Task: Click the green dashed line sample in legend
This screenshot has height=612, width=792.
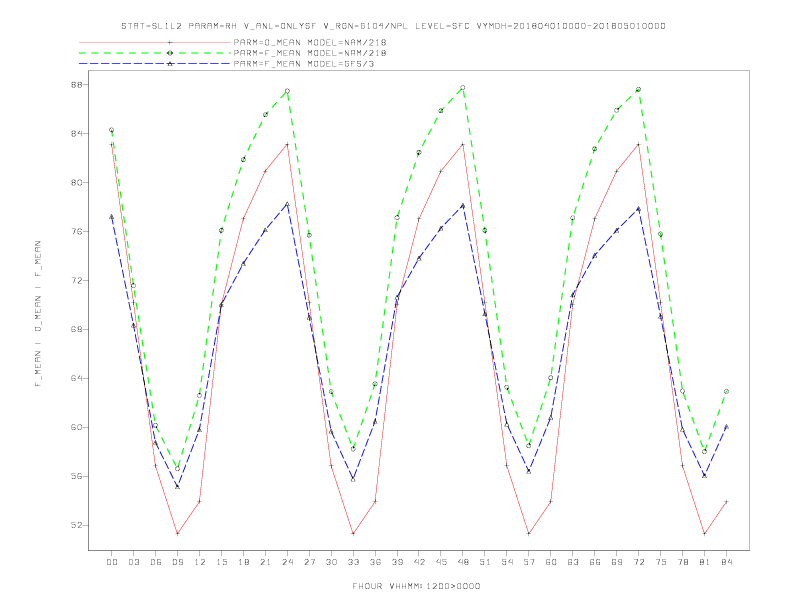Action: tap(155, 53)
